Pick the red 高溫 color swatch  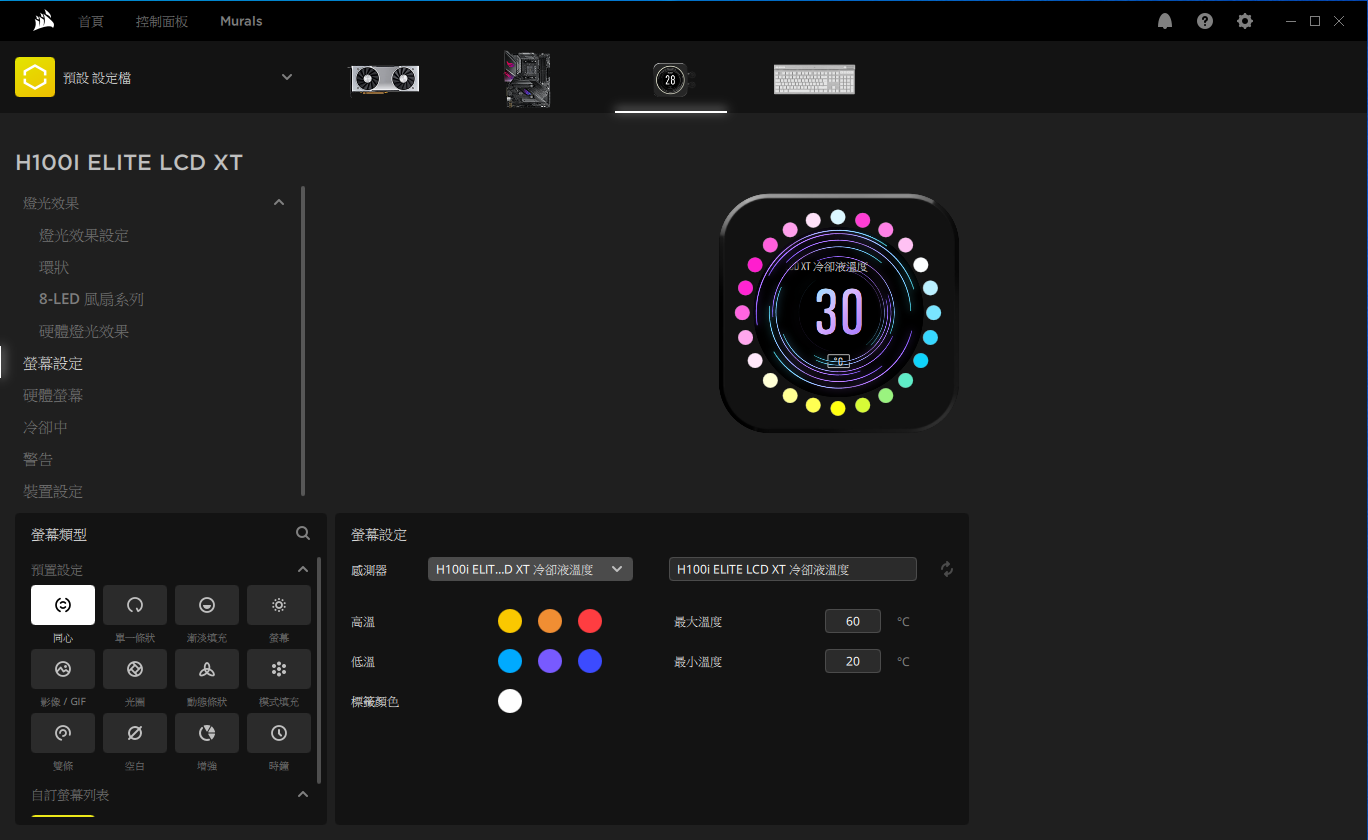[x=590, y=621]
